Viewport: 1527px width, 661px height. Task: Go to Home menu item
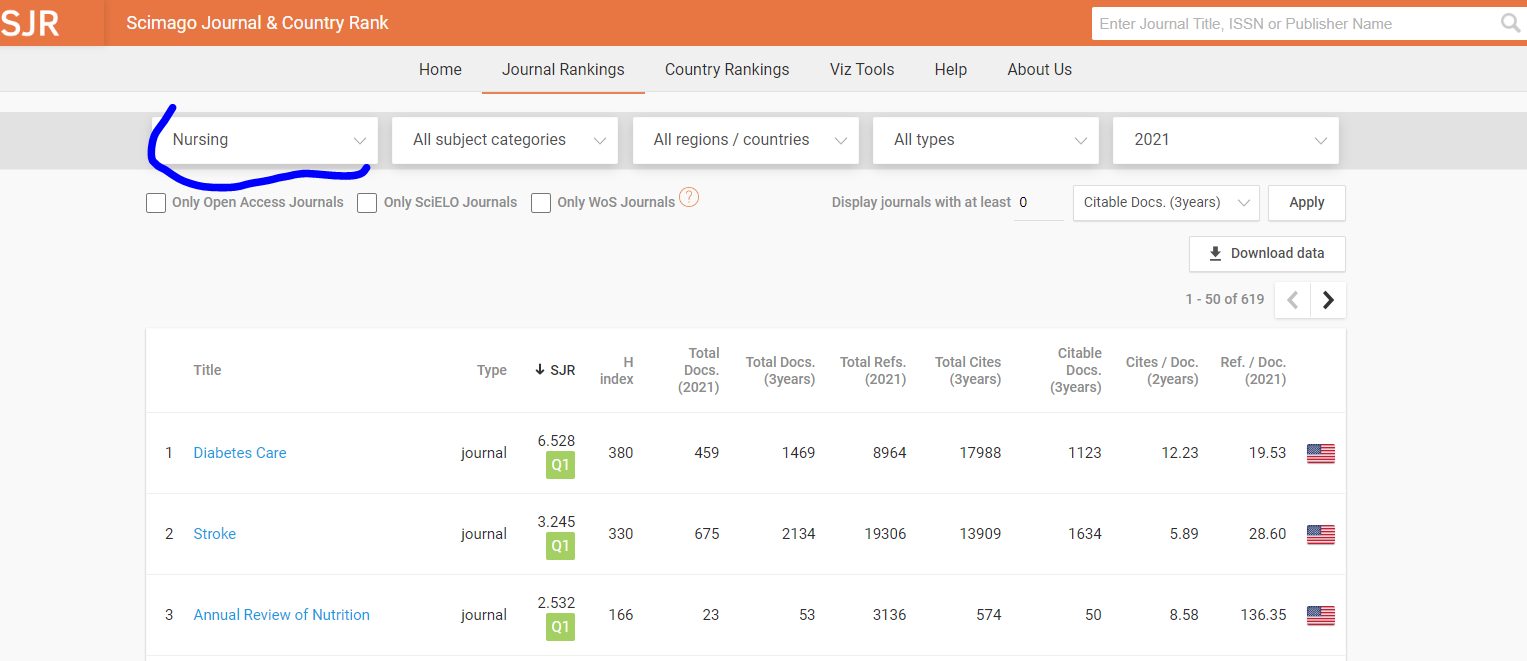(440, 69)
